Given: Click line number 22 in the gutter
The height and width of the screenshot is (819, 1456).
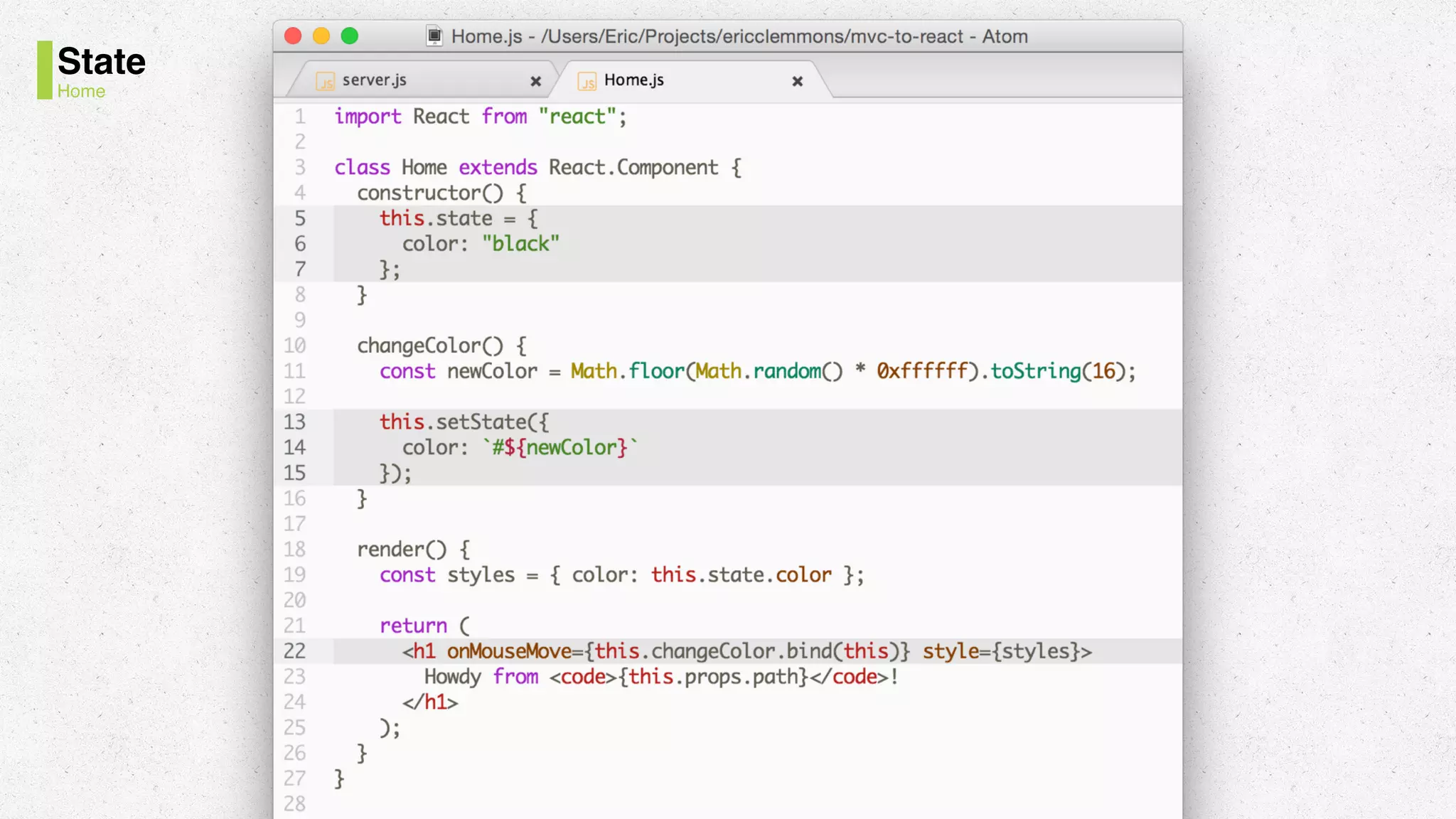Looking at the screenshot, I should (x=294, y=651).
